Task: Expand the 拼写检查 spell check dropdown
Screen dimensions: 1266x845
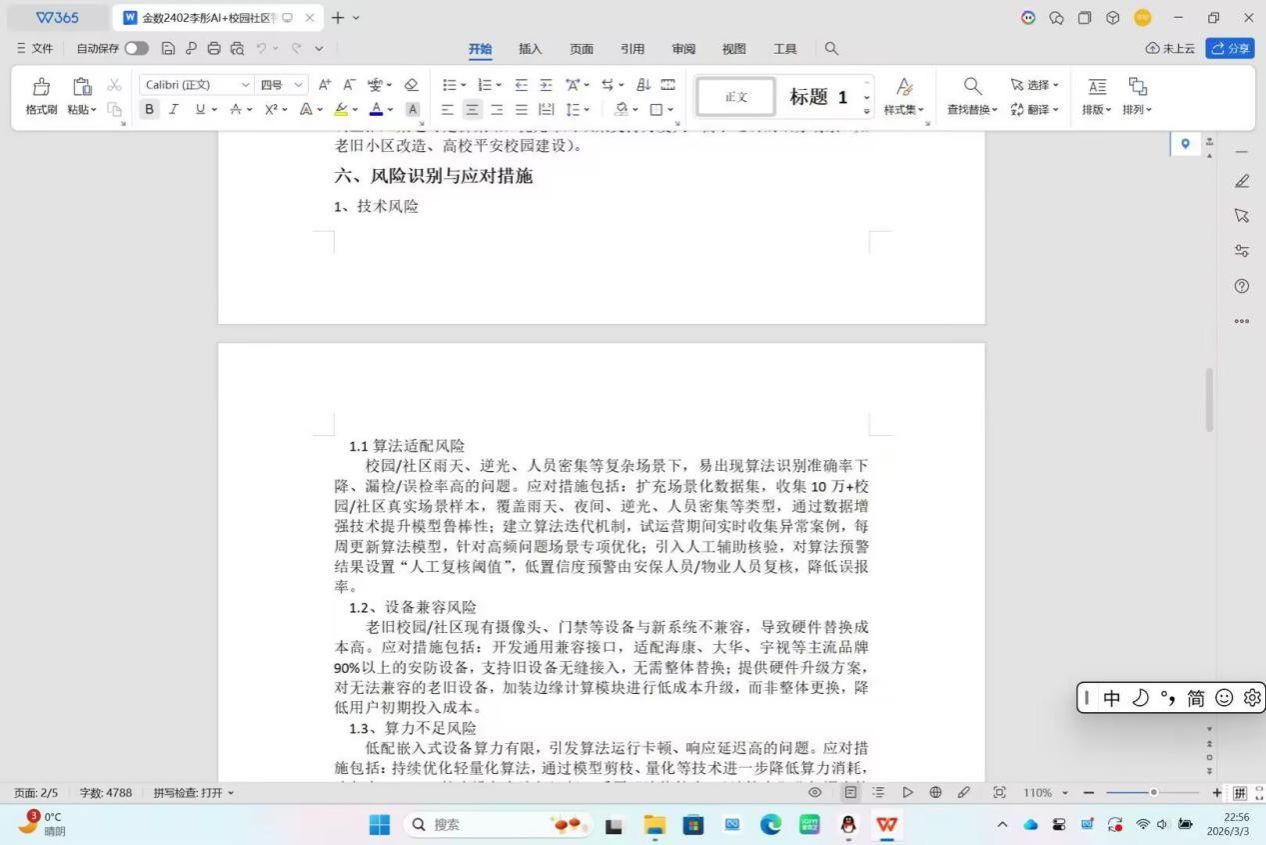Action: pos(194,793)
